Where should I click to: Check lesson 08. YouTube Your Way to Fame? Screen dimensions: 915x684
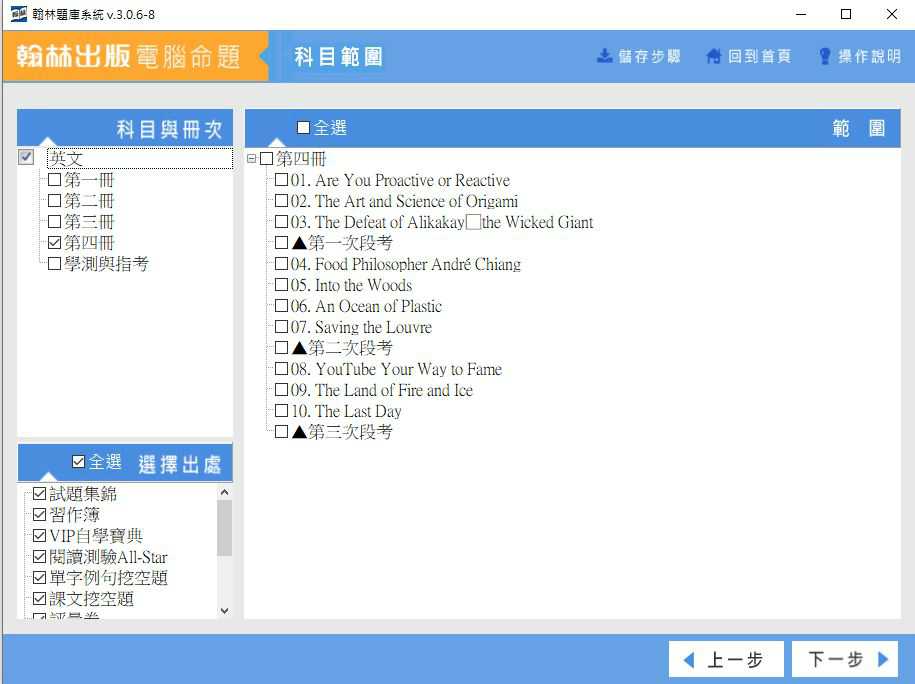click(x=281, y=369)
